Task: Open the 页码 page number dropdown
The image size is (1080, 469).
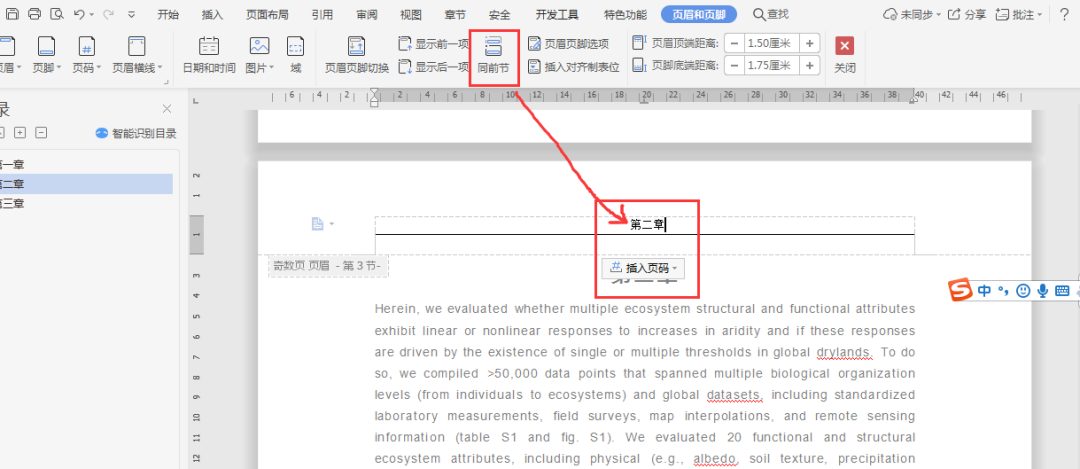Action: coord(87,54)
